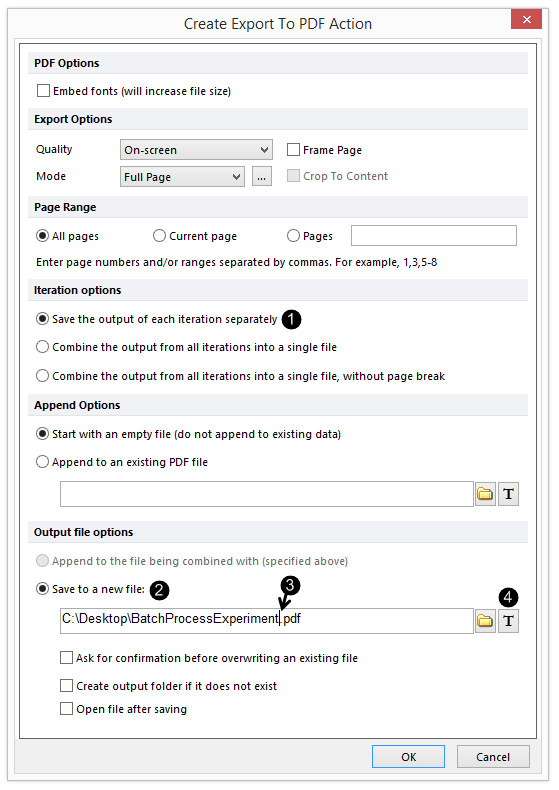Open the Mode dropdown showing Full Page
Viewport: 559px width, 790px height.
pos(182,177)
